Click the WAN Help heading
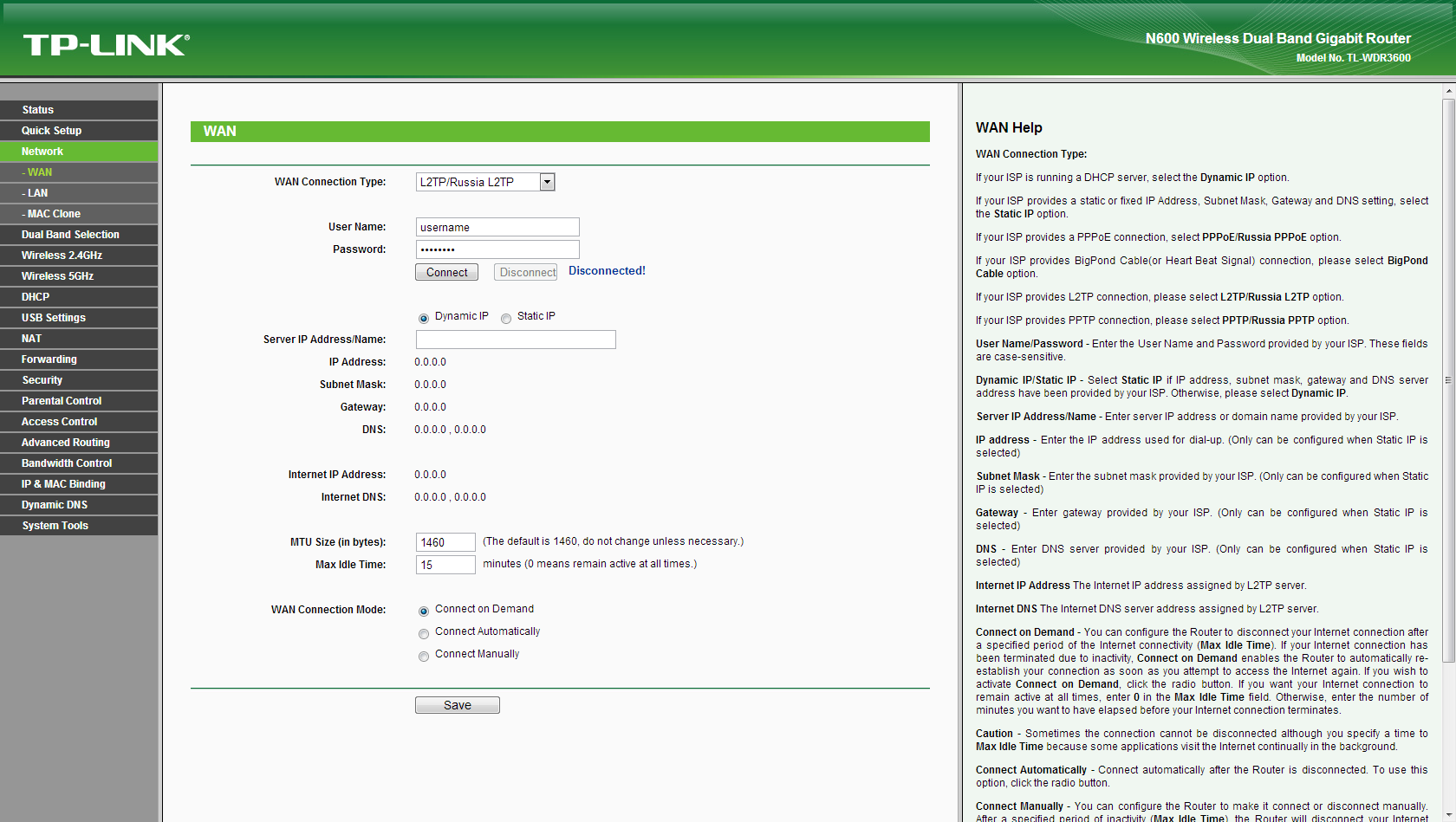 coord(1009,127)
